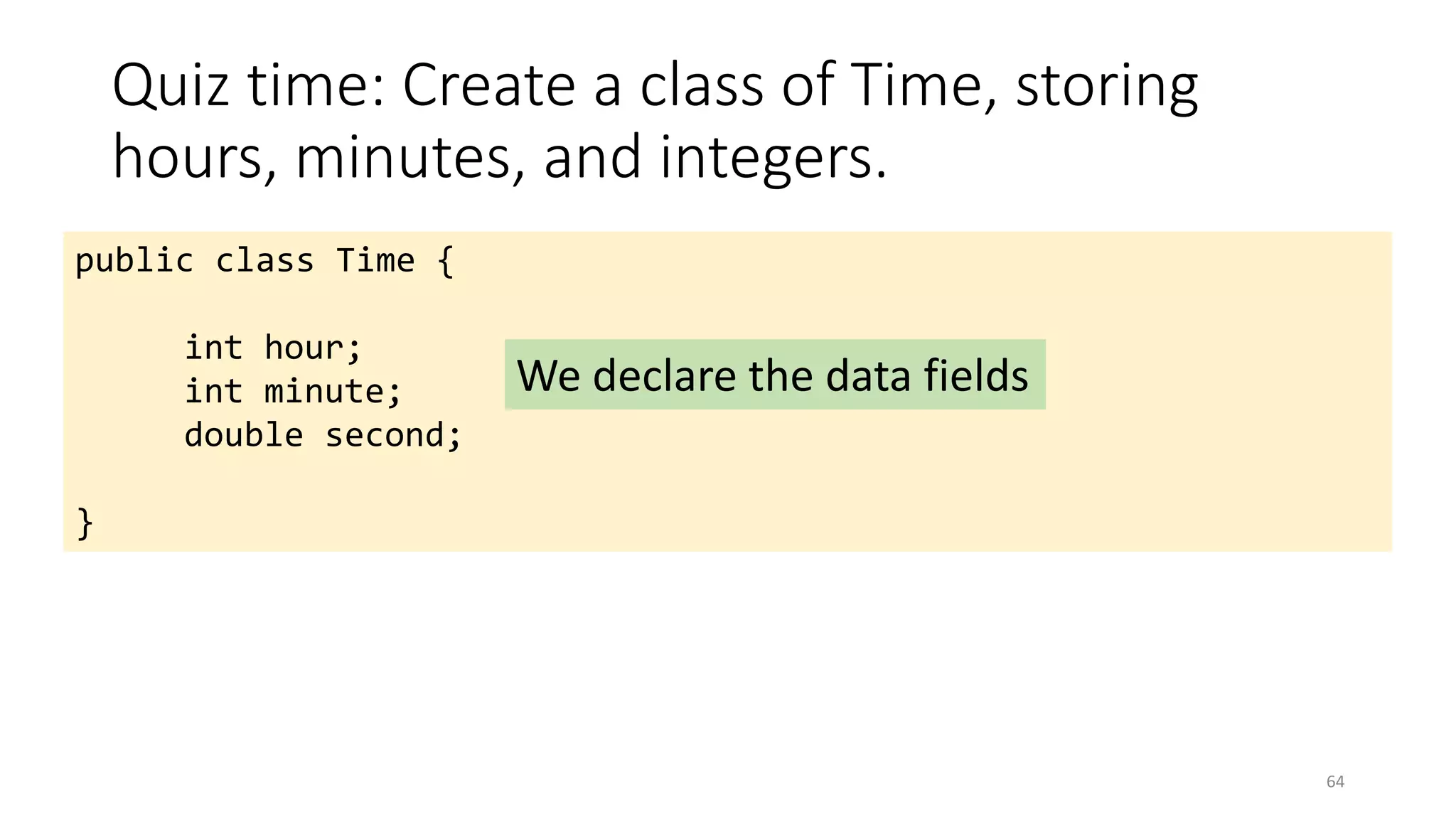Click the word 'declare' in the green box
Screen dimensions: 1456x819
[x=664, y=375]
